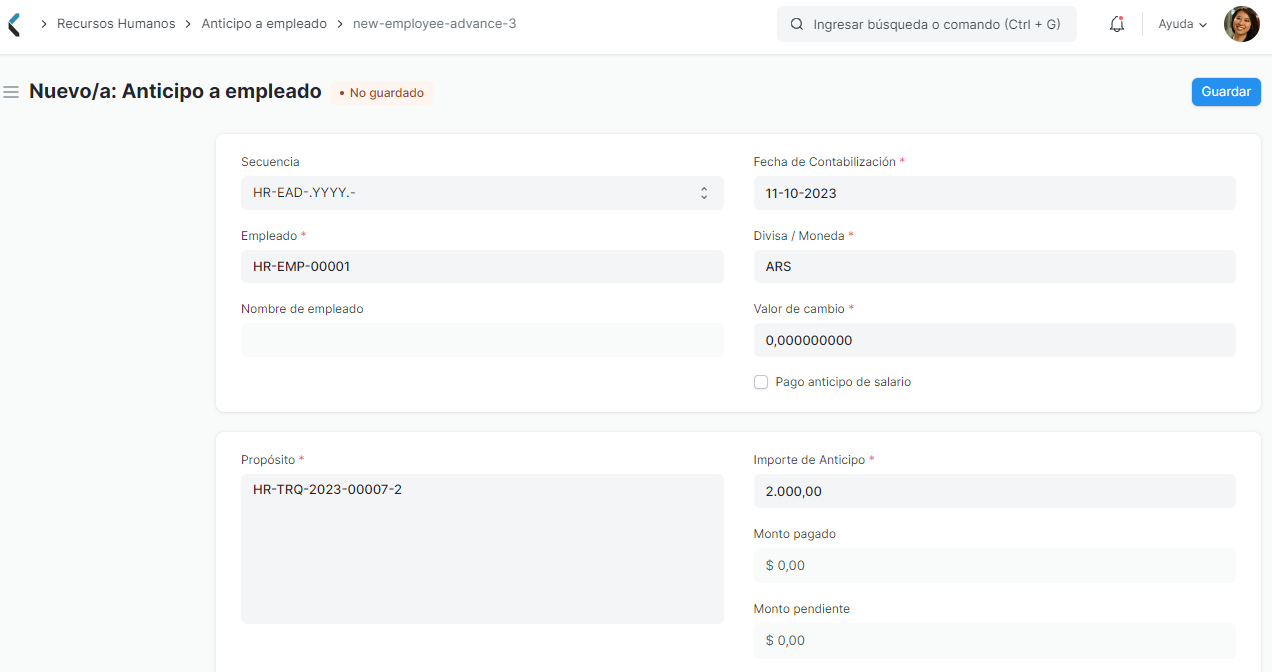
Task: Go to Recursos Humanos breadcrumb
Action: [116, 24]
